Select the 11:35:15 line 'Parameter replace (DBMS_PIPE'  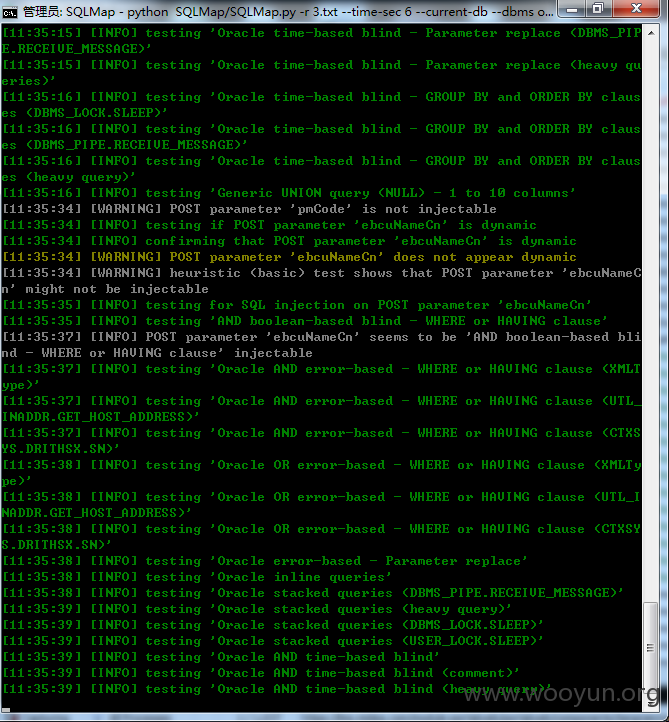click(x=321, y=33)
